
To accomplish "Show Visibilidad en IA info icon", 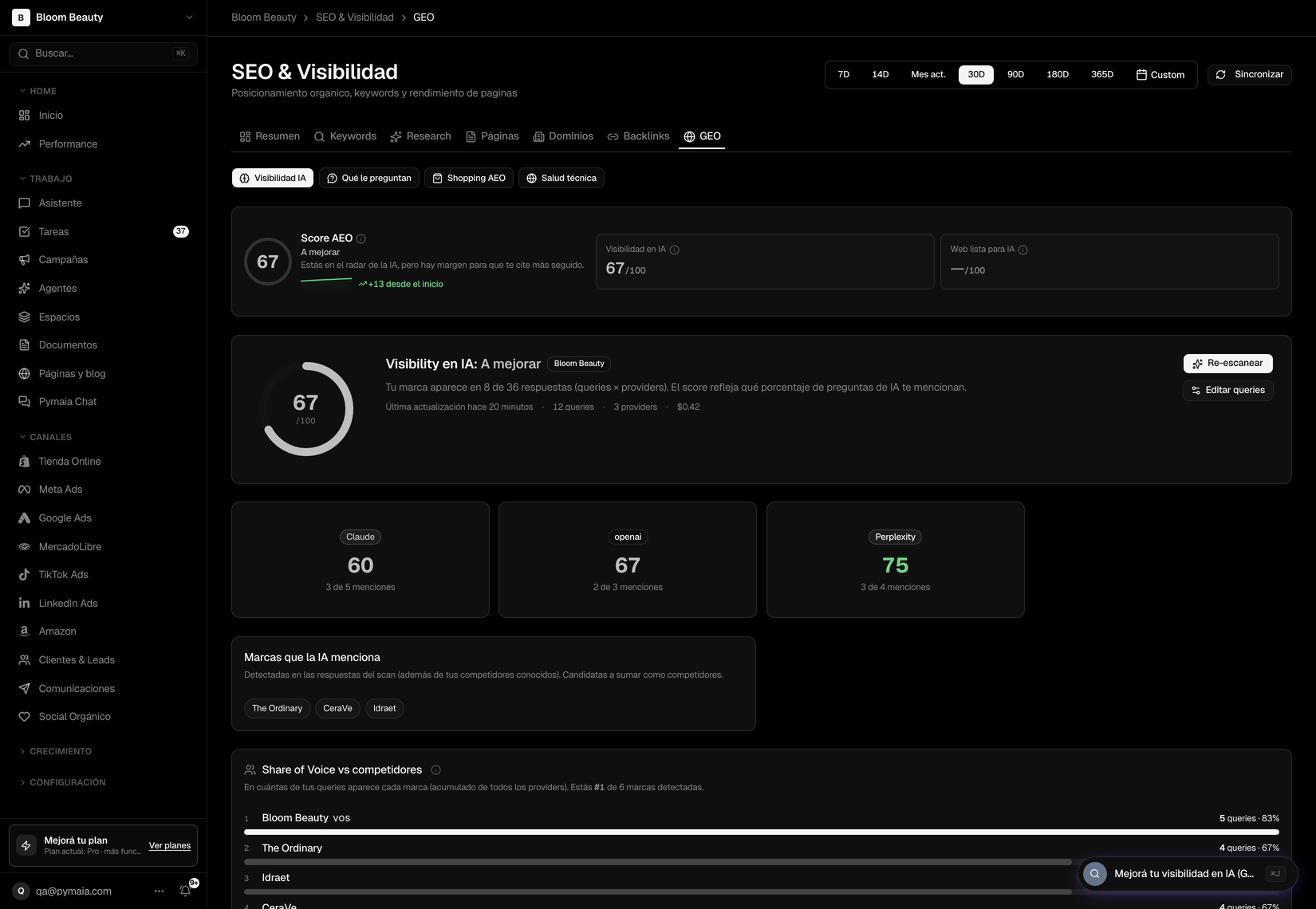I will 675,250.
